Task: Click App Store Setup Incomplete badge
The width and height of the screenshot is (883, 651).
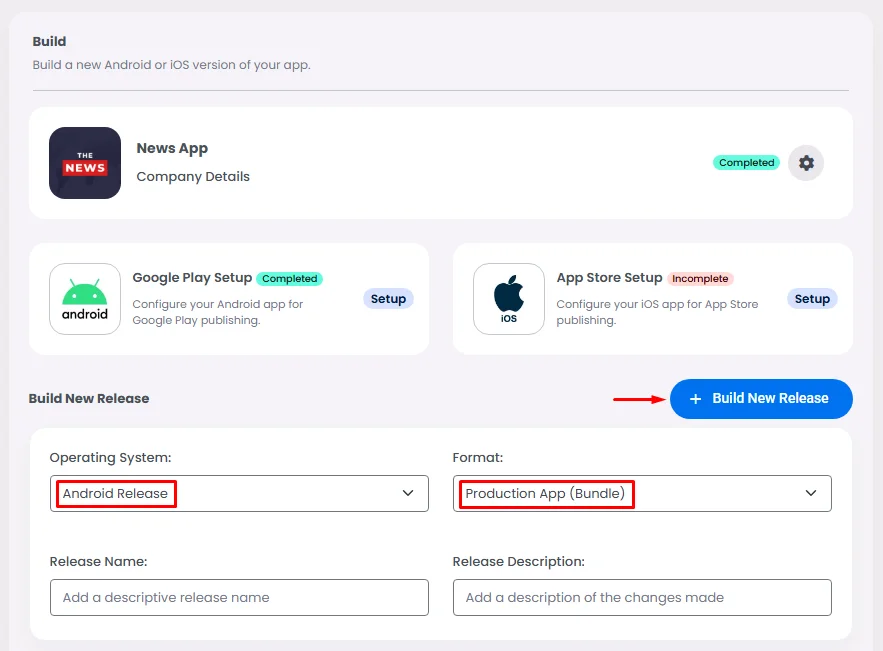Action: click(x=700, y=279)
